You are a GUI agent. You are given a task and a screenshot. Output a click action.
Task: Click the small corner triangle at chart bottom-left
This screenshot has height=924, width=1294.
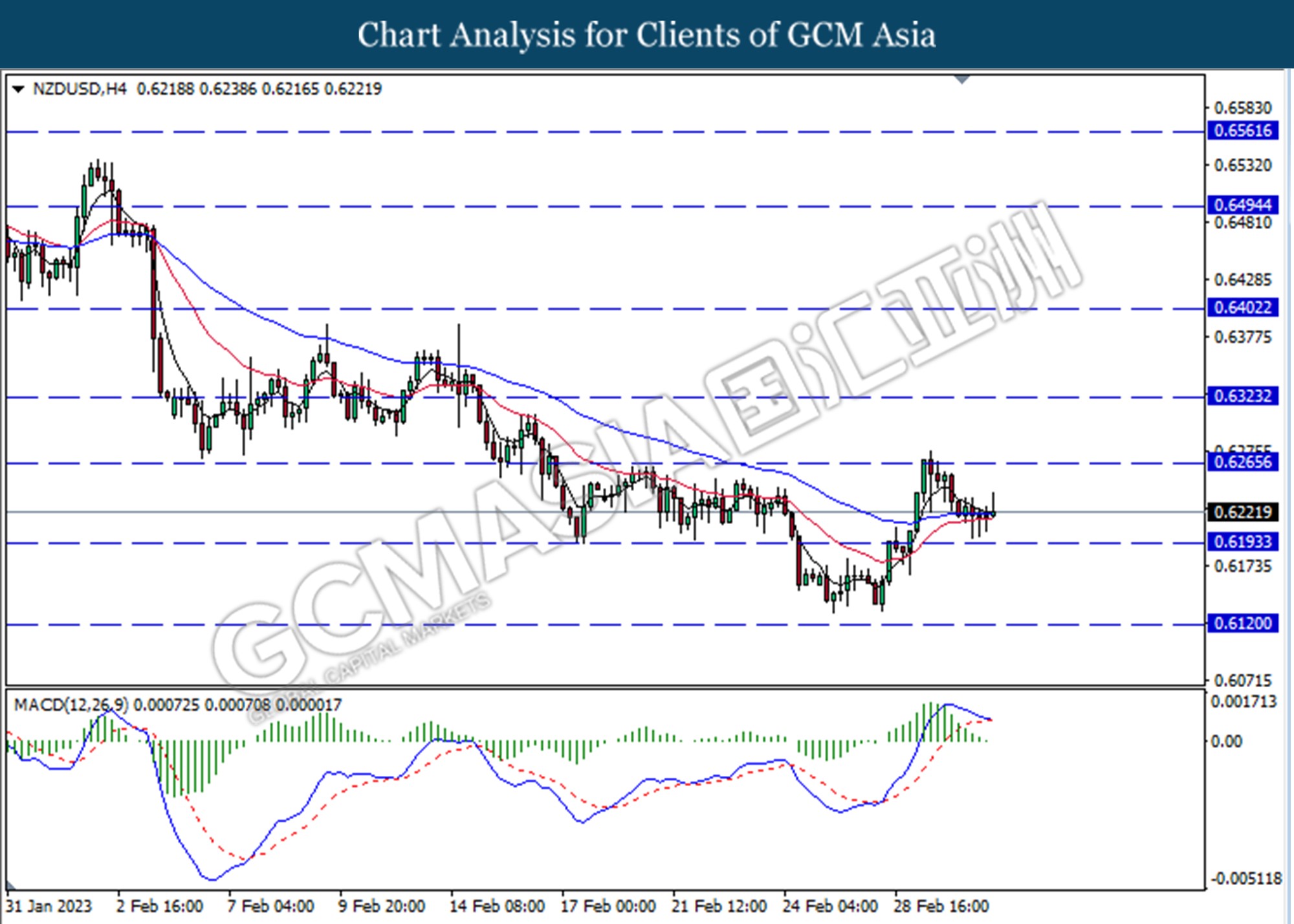(11, 885)
